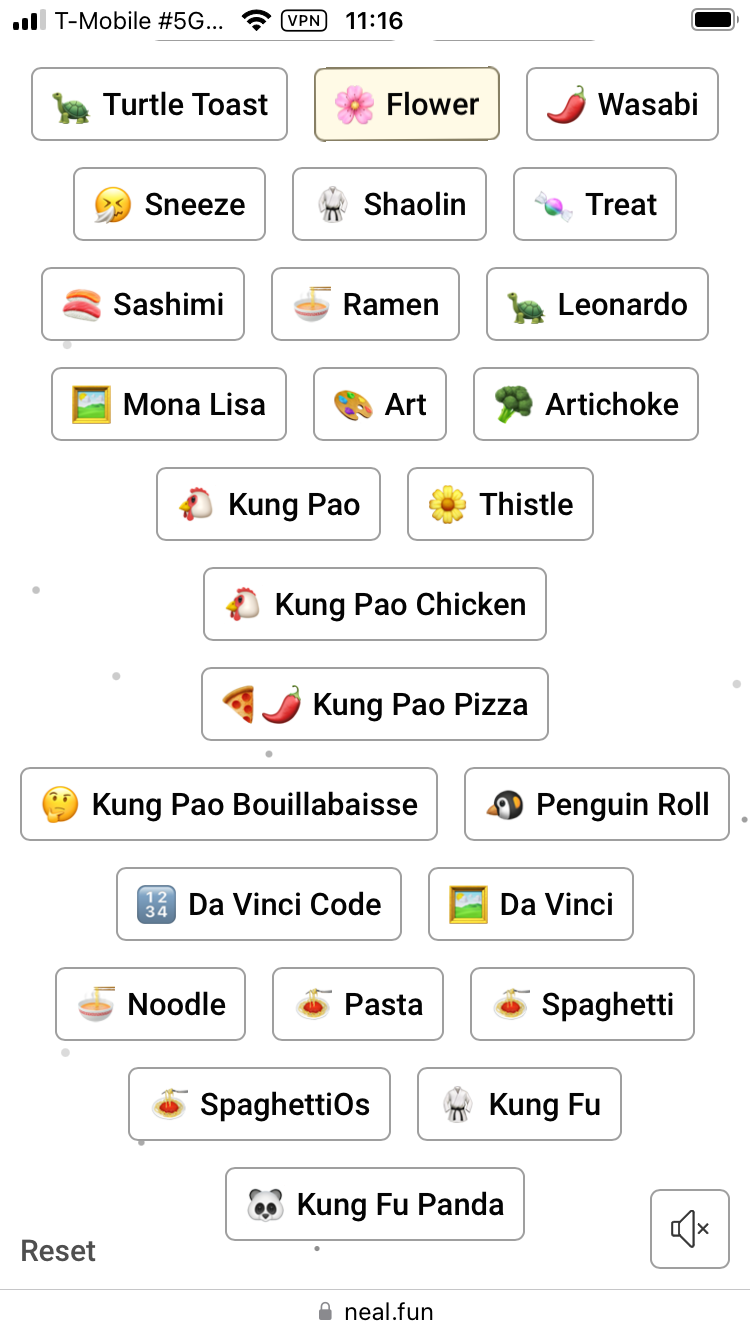Image resolution: width=750 pixels, height=1334 pixels.
Task: Toggle the sound mute speaker icon
Action: [x=689, y=1228]
